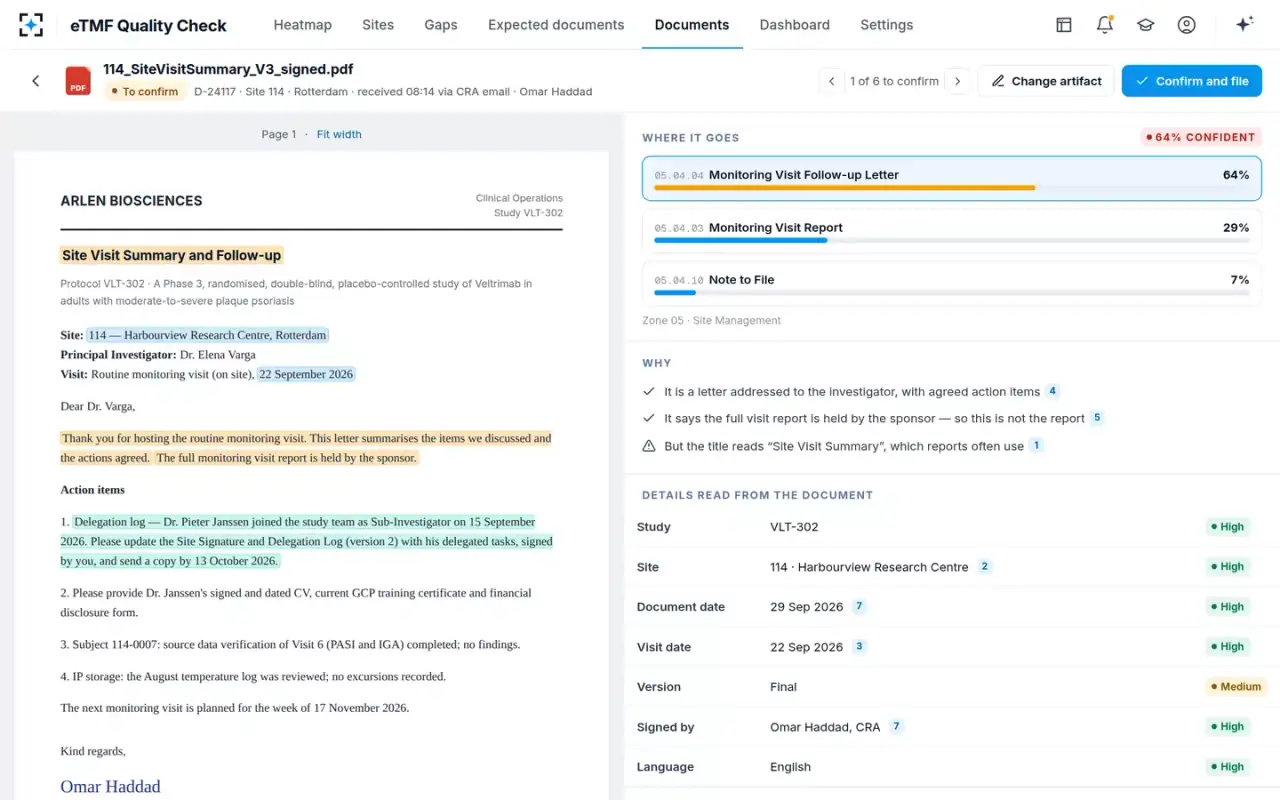Click Medium confidence badge for Version

click(x=1236, y=686)
